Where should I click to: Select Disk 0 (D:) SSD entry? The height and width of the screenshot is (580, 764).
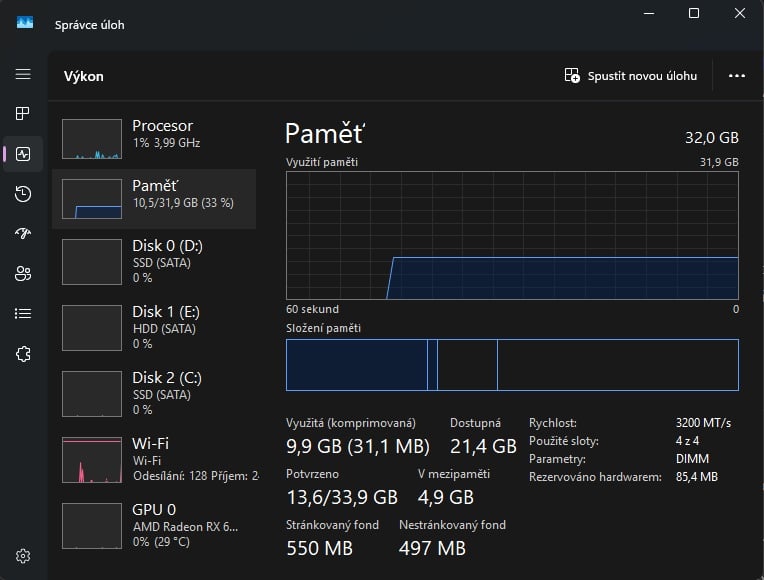(154, 261)
